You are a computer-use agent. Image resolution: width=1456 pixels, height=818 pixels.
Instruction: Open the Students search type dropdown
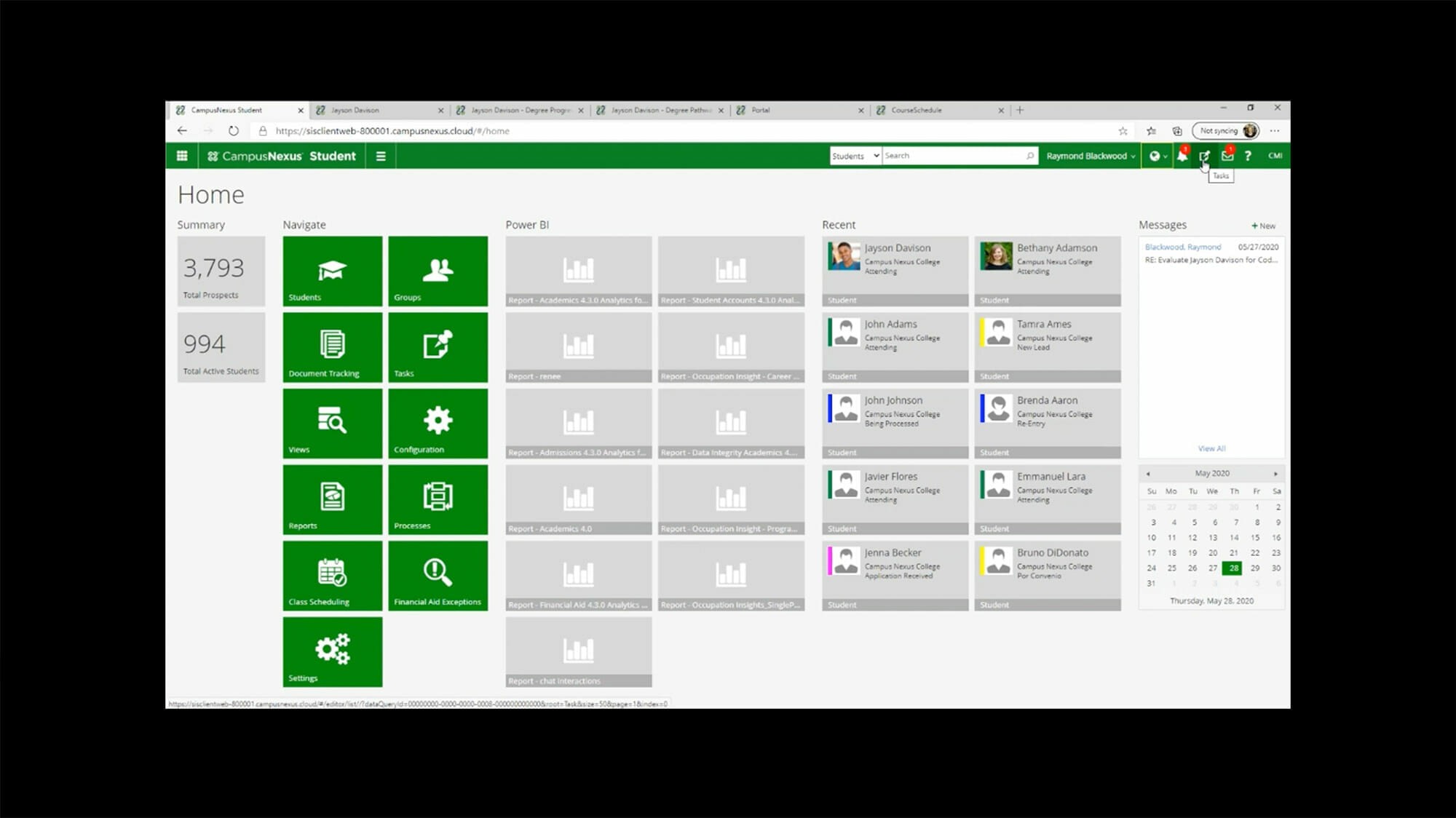pyautogui.click(x=855, y=156)
